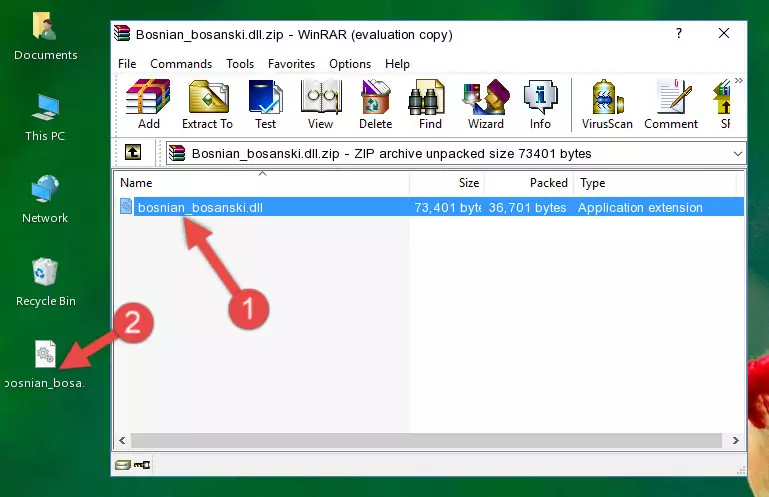Go up one folder level

(133, 153)
